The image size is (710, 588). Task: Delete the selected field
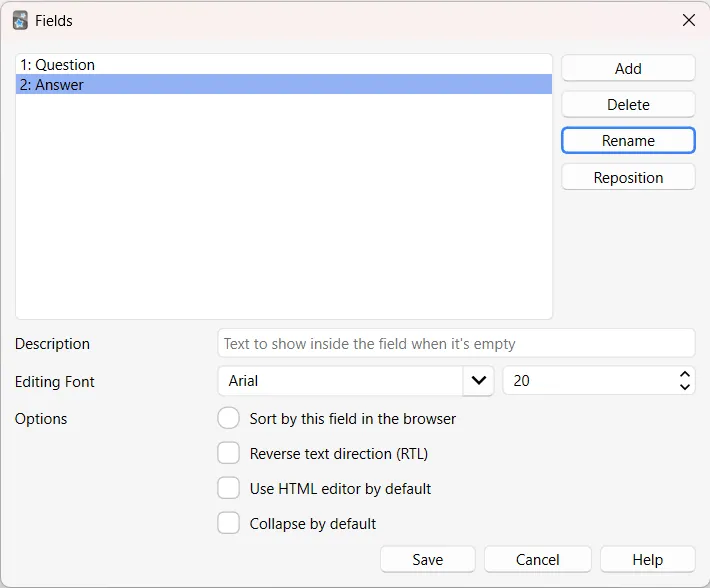[x=628, y=105]
